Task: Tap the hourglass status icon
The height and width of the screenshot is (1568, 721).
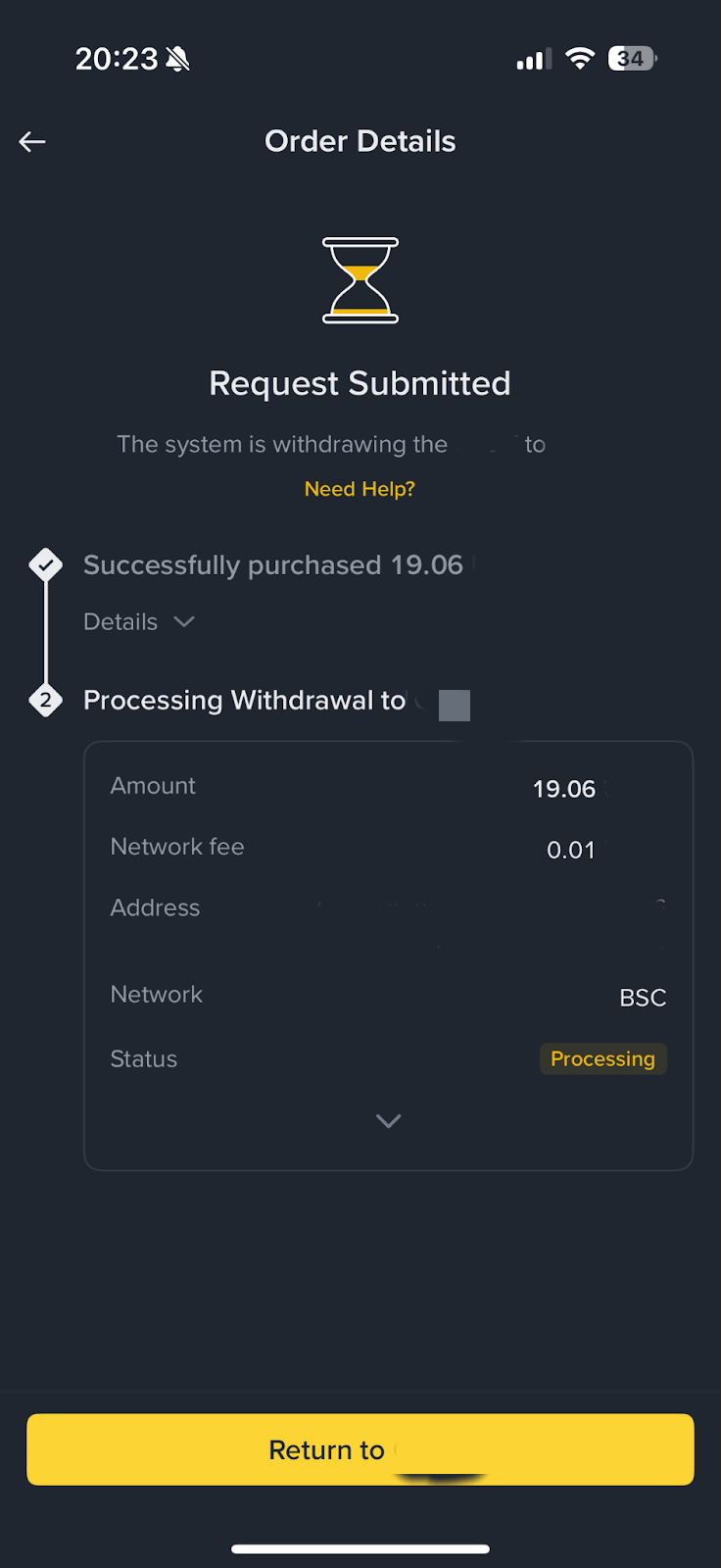Action: pyautogui.click(x=360, y=280)
